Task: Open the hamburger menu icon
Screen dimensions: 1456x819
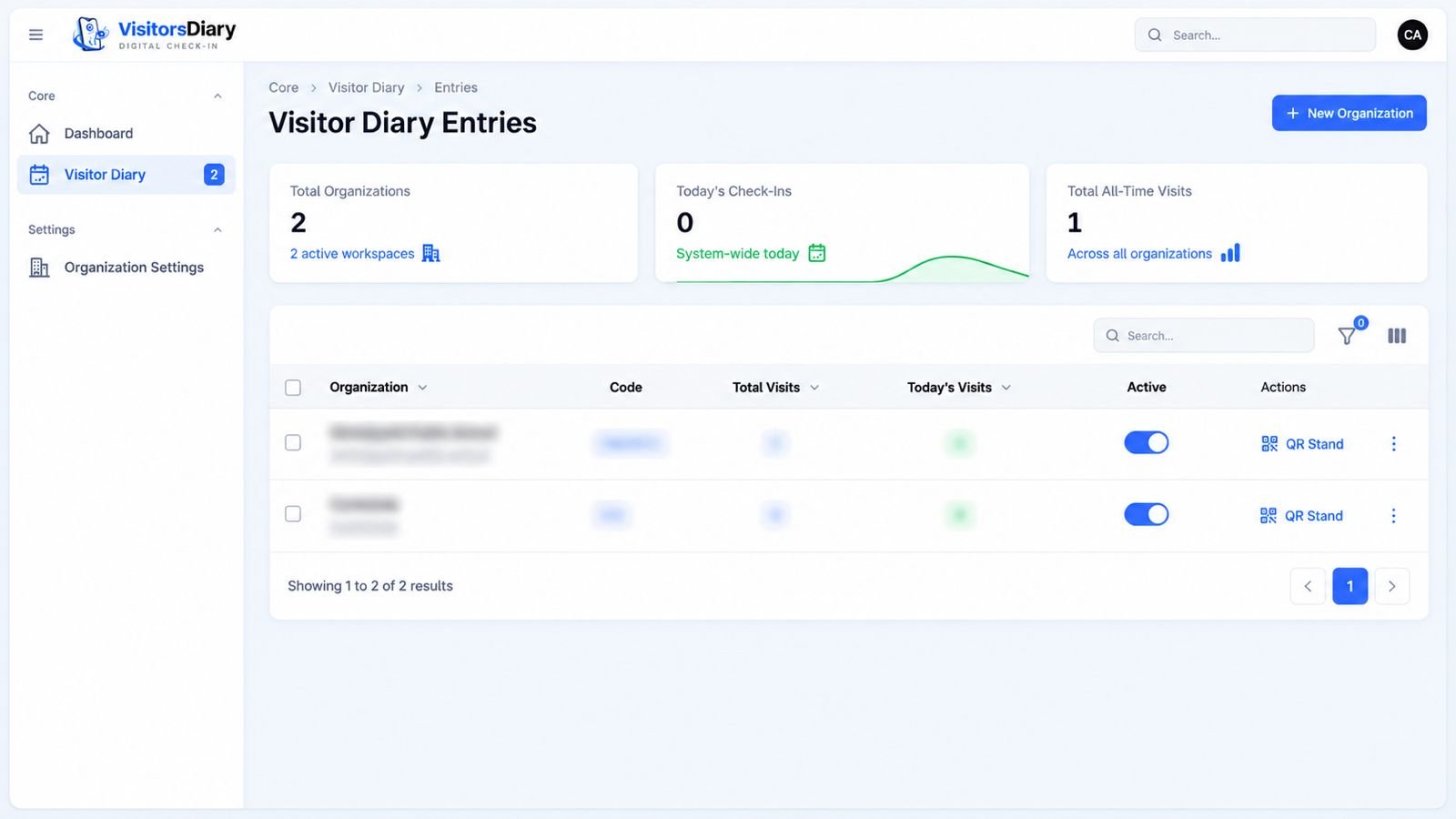Action: tap(36, 35)
